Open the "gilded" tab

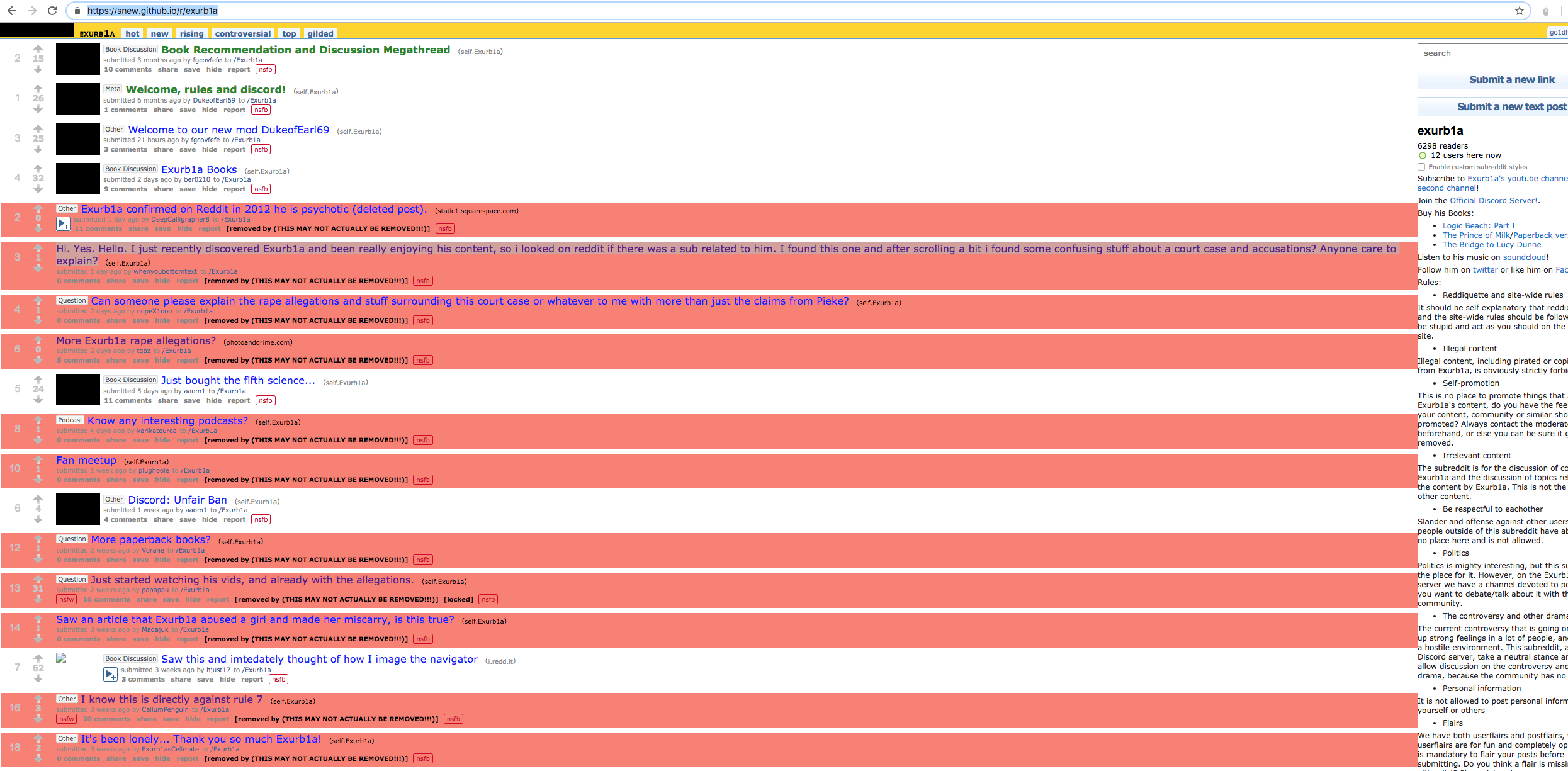tap(320, 33)
